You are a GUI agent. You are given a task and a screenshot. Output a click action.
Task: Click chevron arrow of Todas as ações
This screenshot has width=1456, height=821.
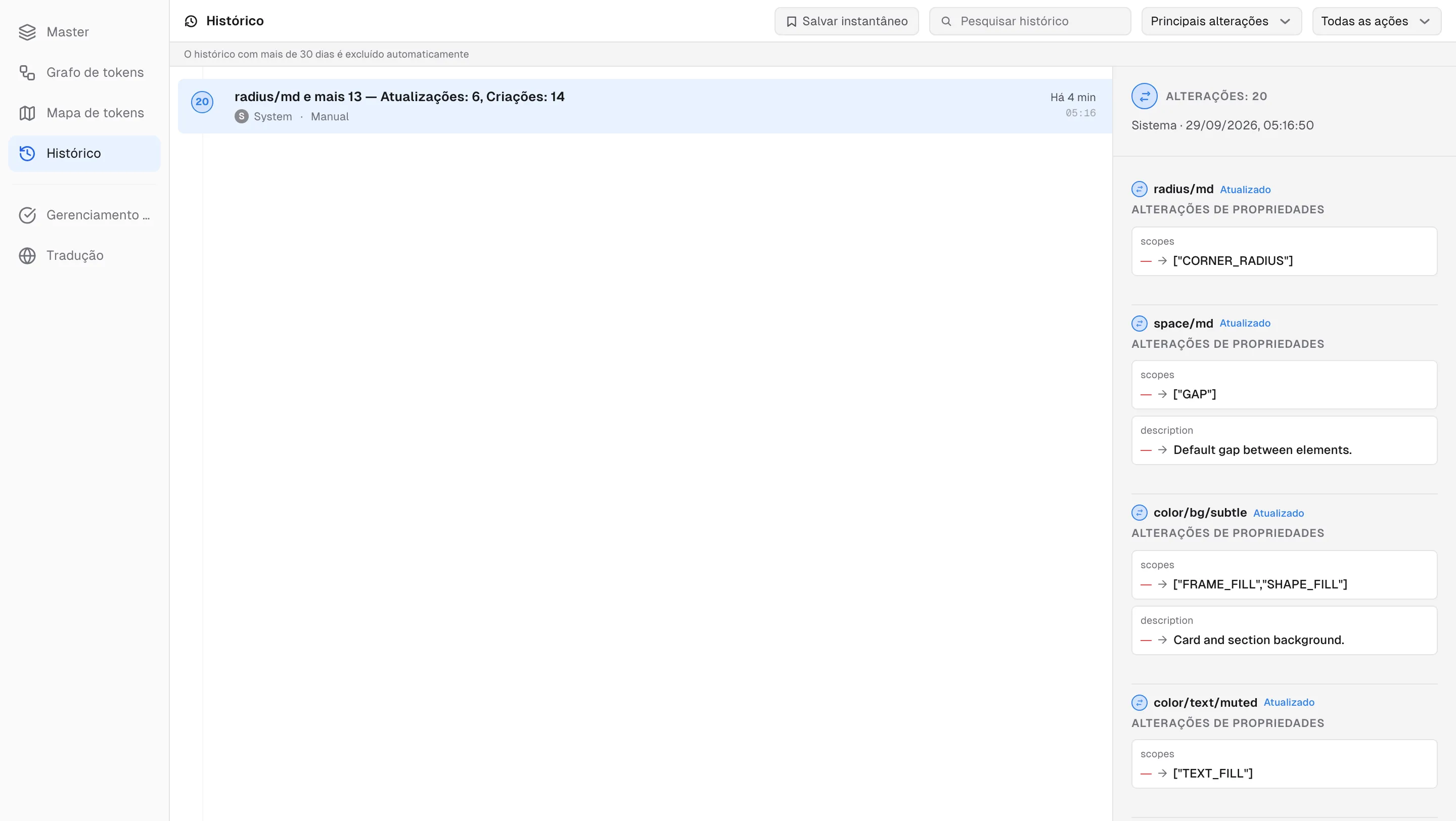click(1425, 21)
